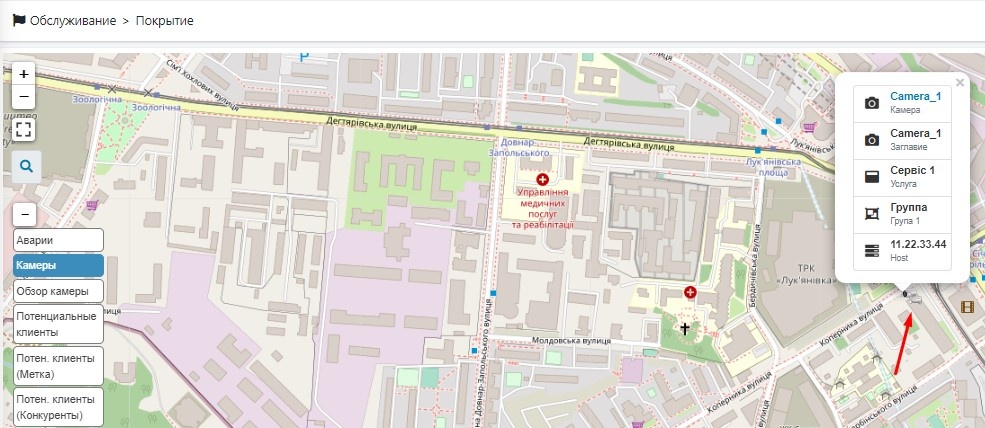Click hospital marker above Управління медичних послуг

543,180
